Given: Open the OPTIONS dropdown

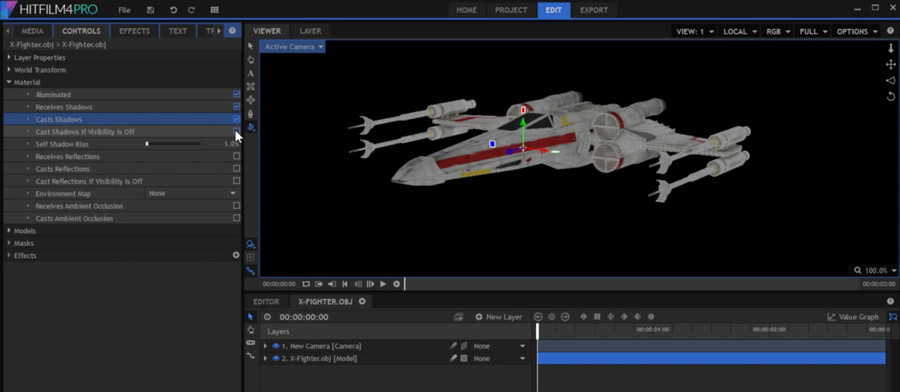Looking at the screenshot, I should (857, 32).
